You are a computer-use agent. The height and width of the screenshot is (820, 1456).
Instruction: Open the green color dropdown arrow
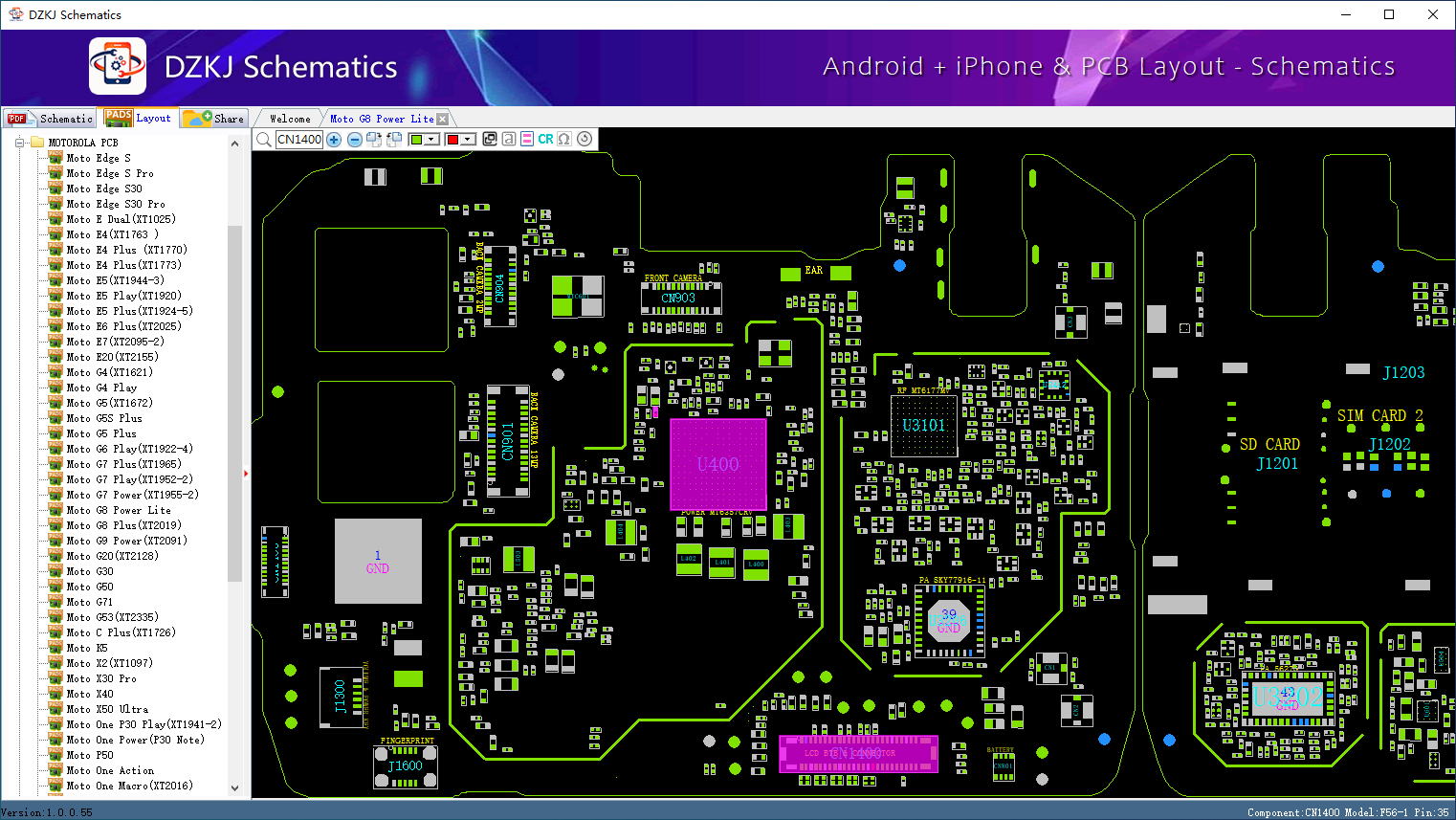pos(431,140)
